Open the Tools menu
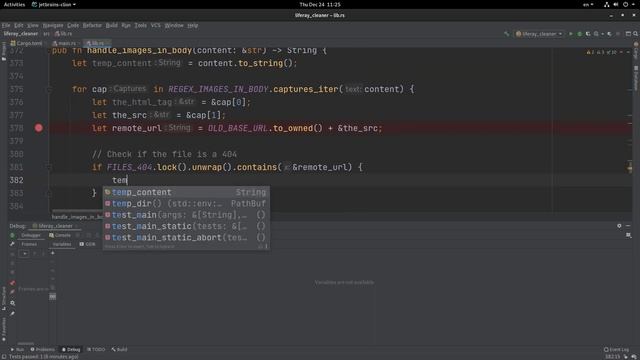Viewport: 640px width, 360px height. pyautogui.click(x=140, y=25)
